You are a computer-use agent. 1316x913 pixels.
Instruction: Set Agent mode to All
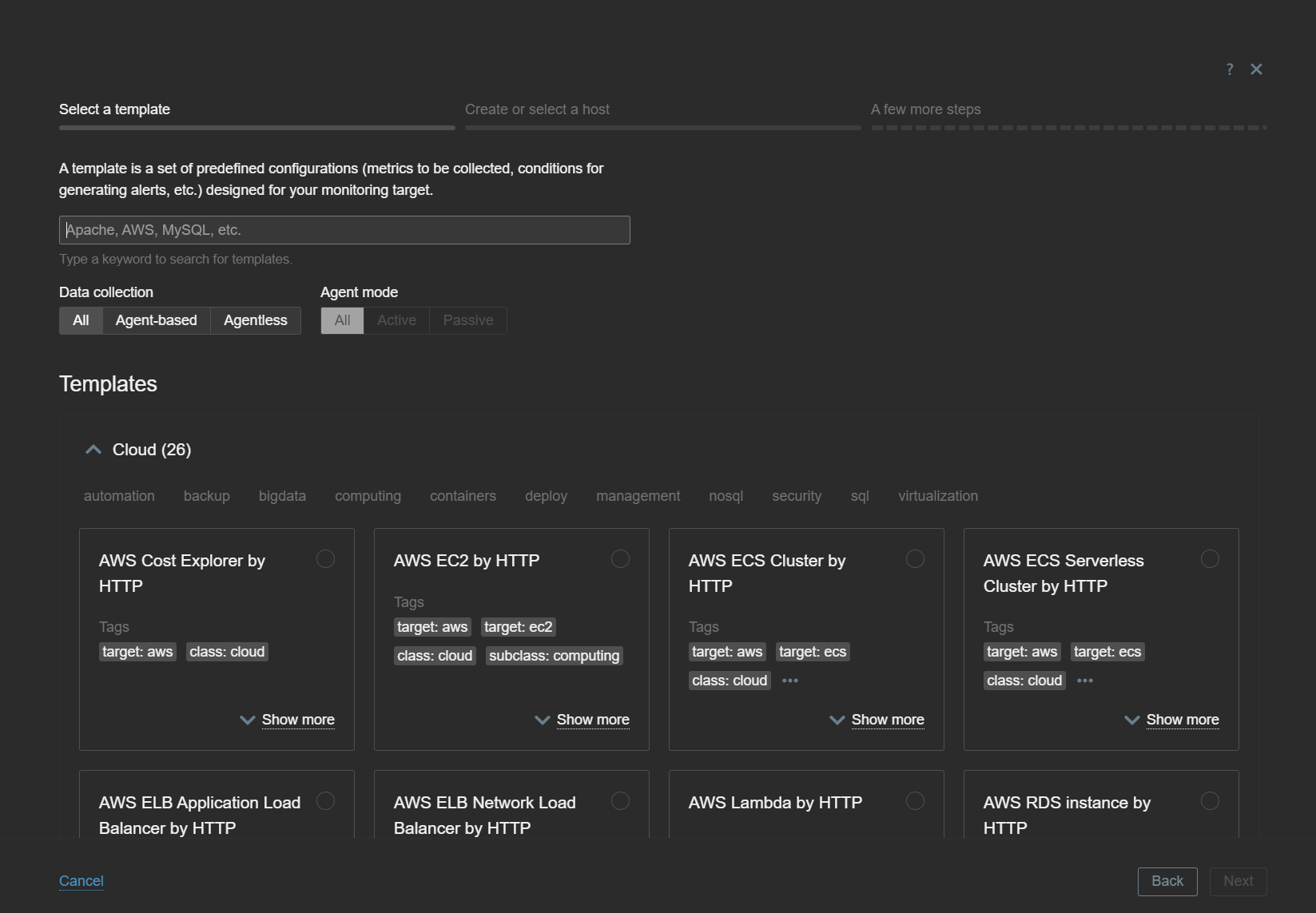point(342,320)
